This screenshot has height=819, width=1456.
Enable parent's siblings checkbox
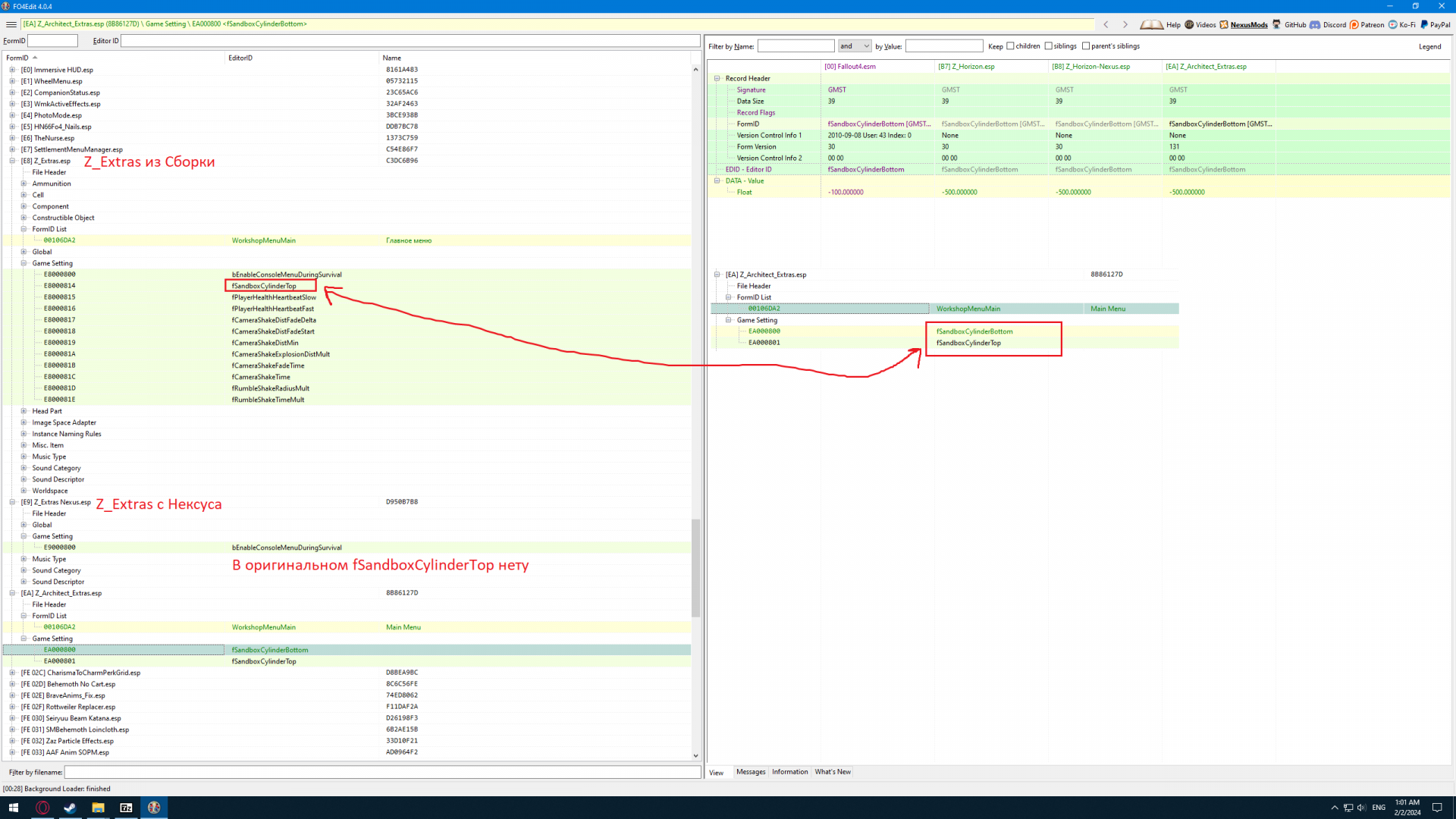[1086, 46]
